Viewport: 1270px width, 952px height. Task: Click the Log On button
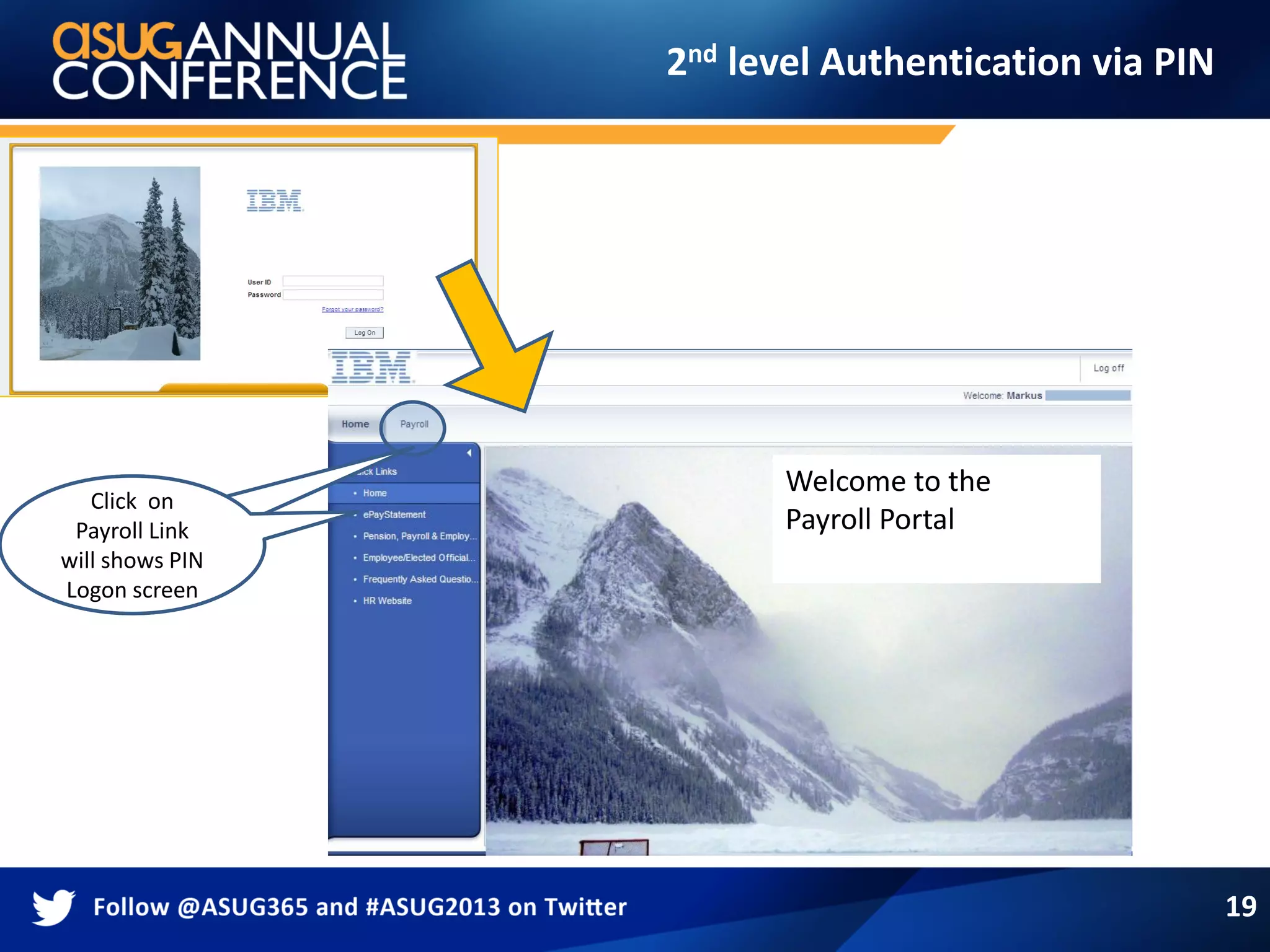click(x=365, y=333)
